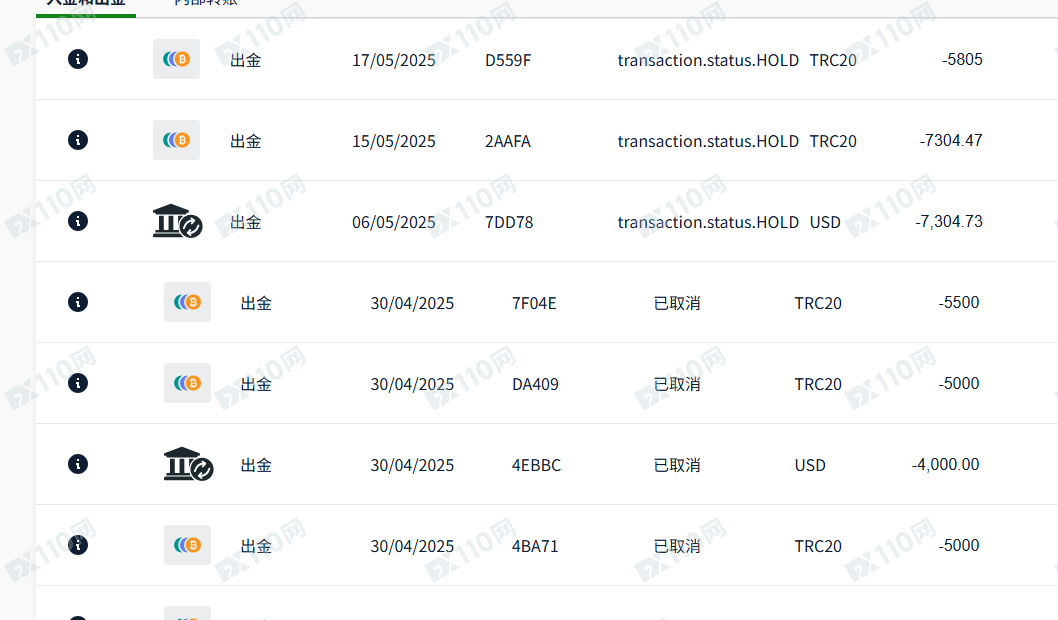
Task: Click 出金 label in 4EBBC row
Action: click(256, 466)
